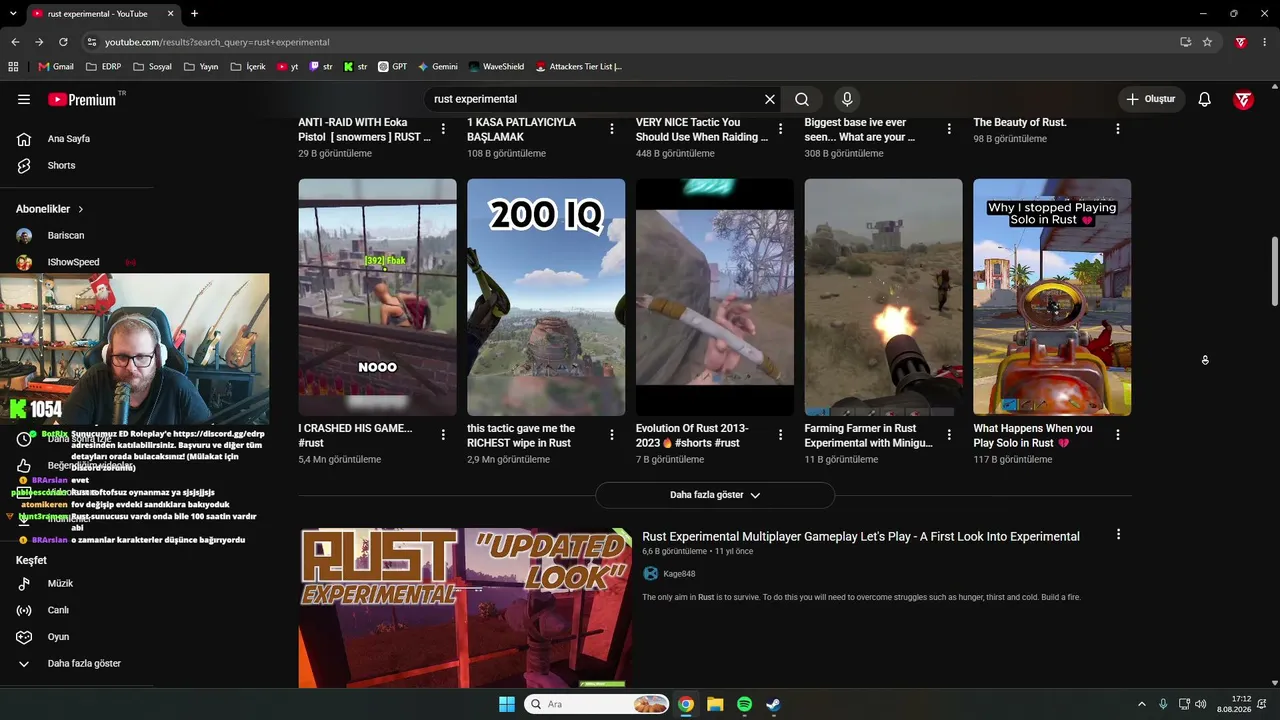Open the EDRP bookmark folder
The width and height of the screenshot is (1280, 720).
(104, 67)
